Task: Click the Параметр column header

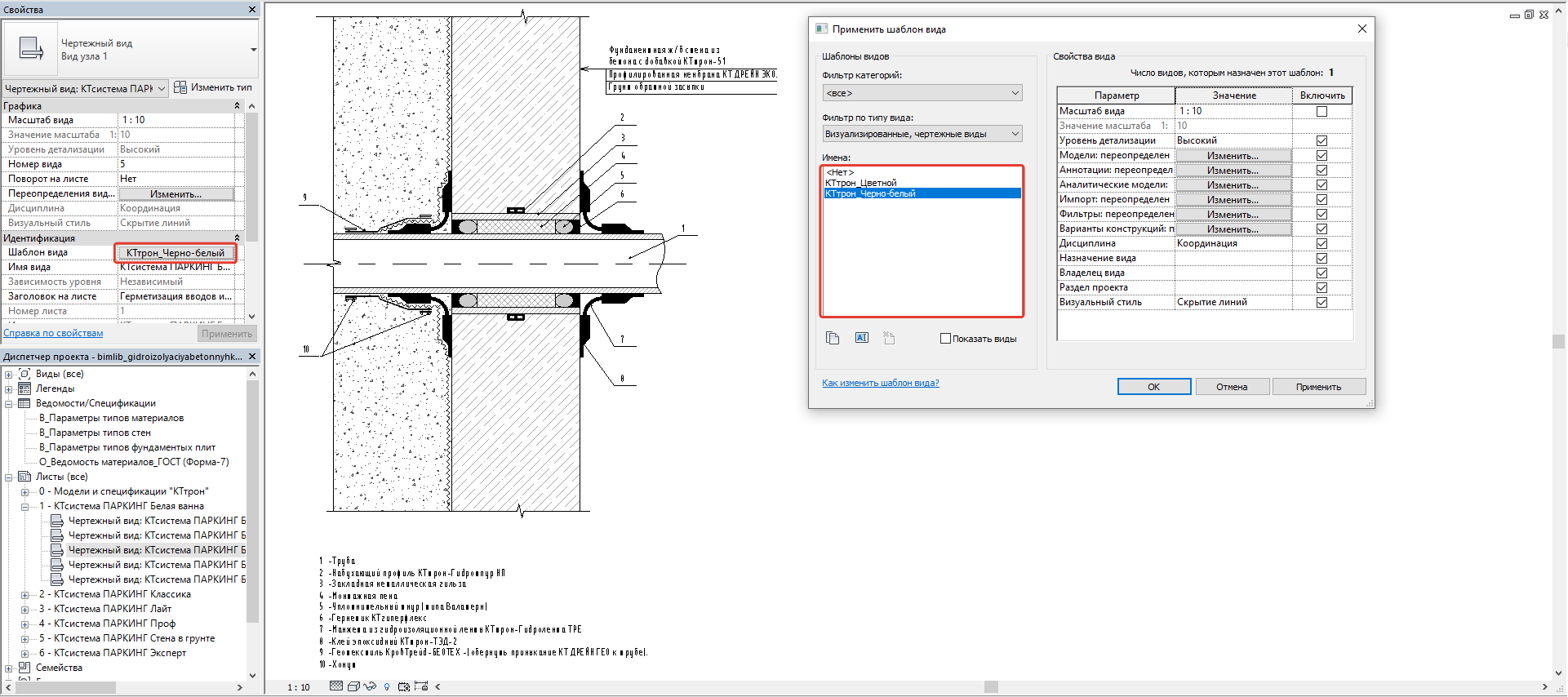Action: coord(1116,95)
